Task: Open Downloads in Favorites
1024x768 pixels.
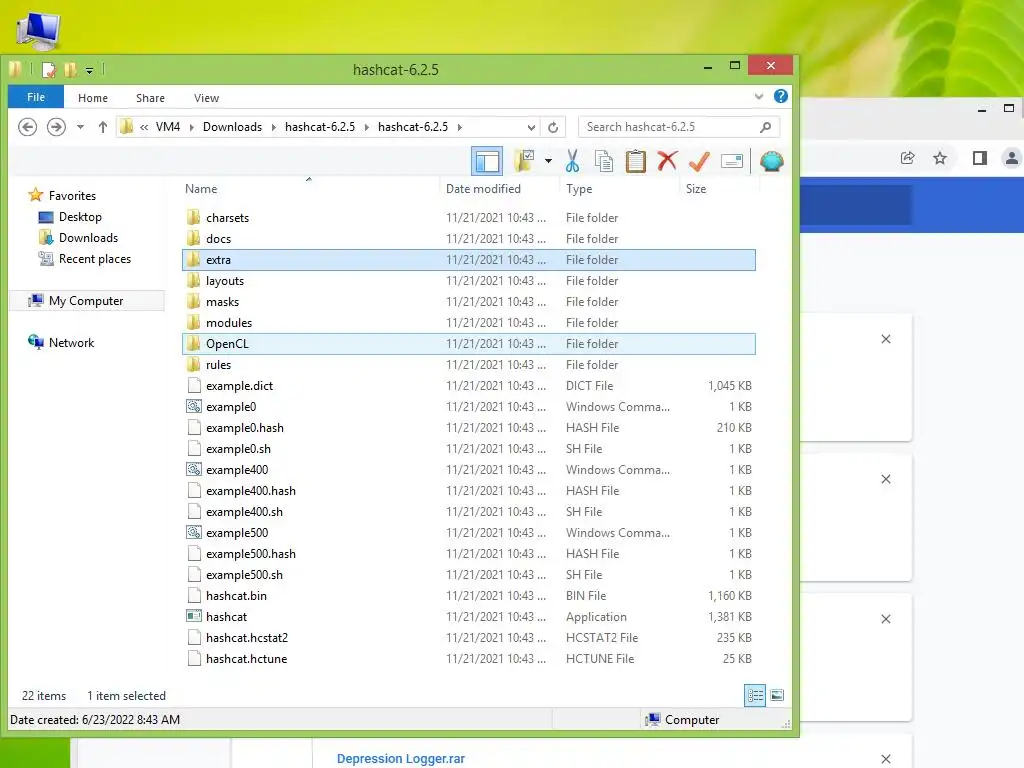Action: pyautogui.click(x=88, y=238)
